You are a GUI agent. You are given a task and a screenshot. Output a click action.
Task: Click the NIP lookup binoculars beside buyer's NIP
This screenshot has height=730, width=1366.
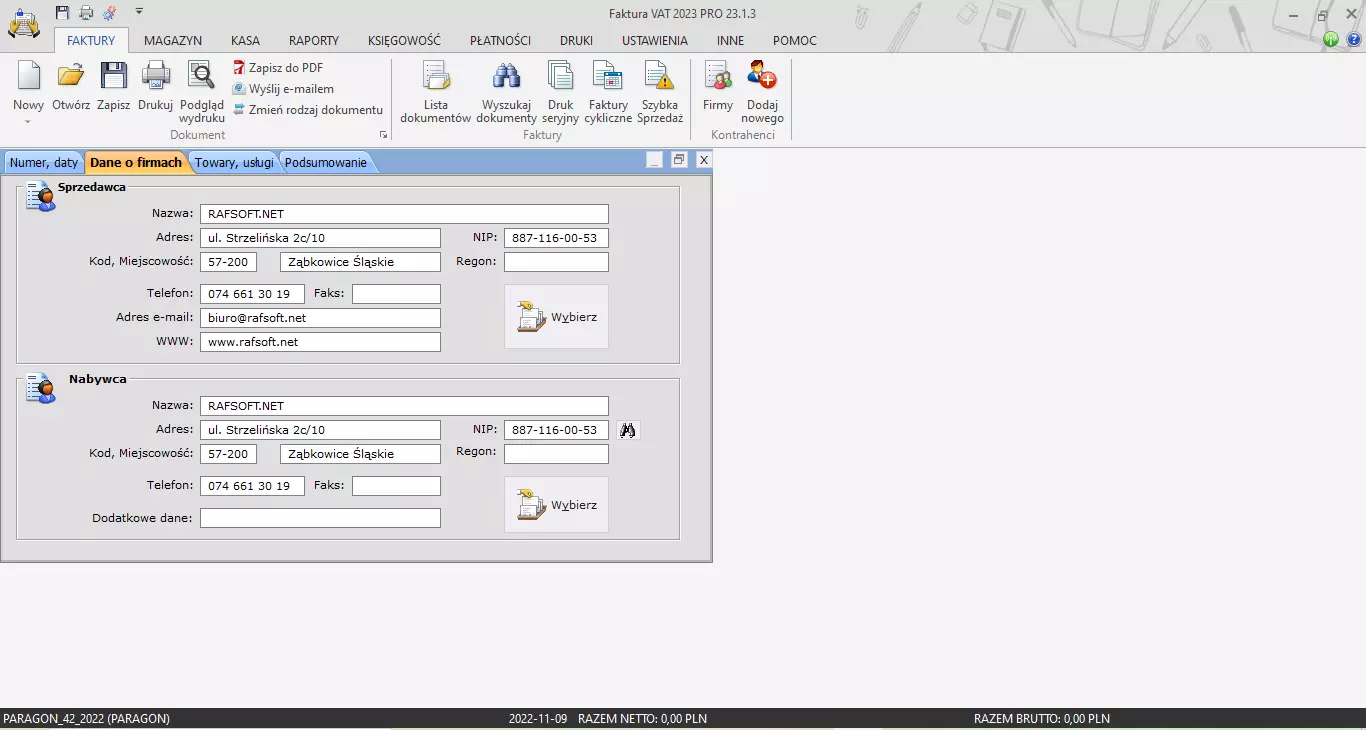[628, 429]
